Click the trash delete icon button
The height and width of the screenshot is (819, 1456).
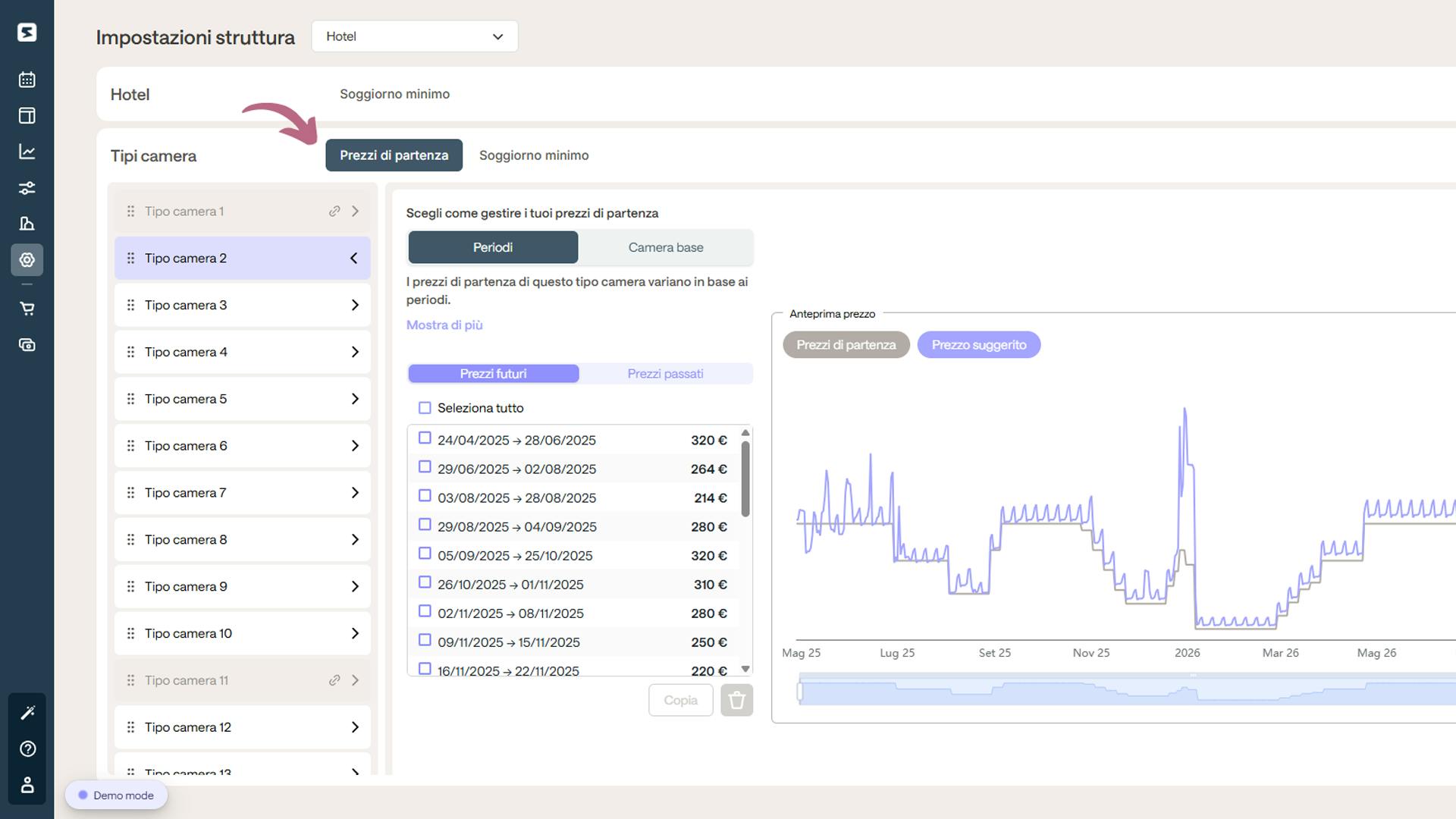(x=736, y=700)
